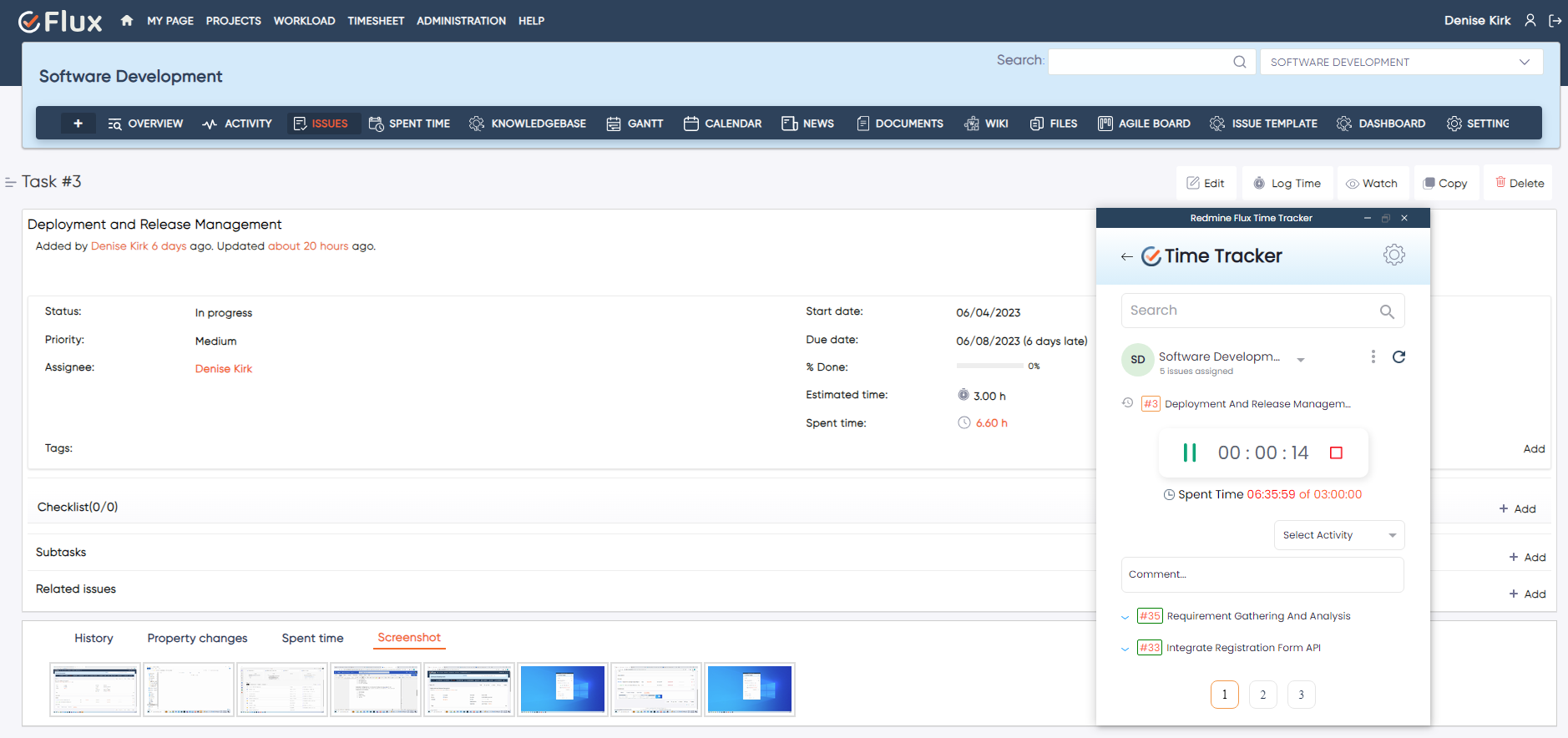
Task: Pause the running timer
Action: point(1190,452)
